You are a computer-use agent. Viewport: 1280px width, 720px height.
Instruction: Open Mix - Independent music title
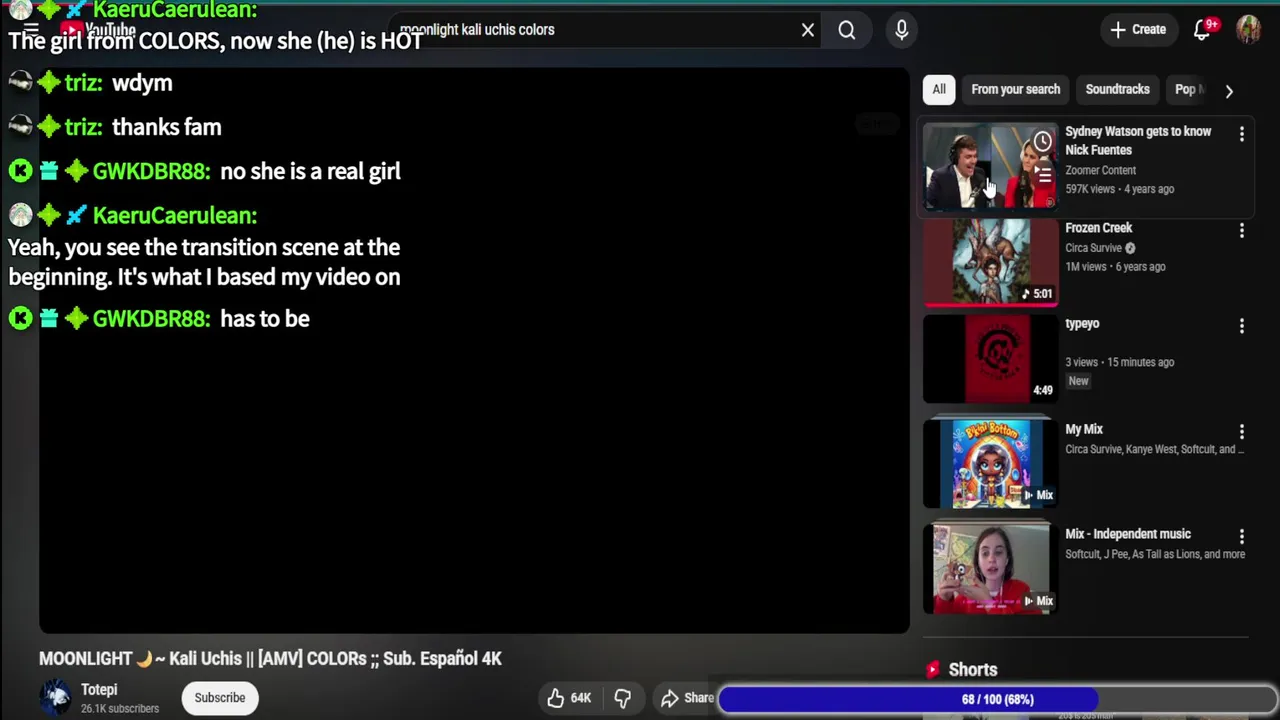point(1128,534)
